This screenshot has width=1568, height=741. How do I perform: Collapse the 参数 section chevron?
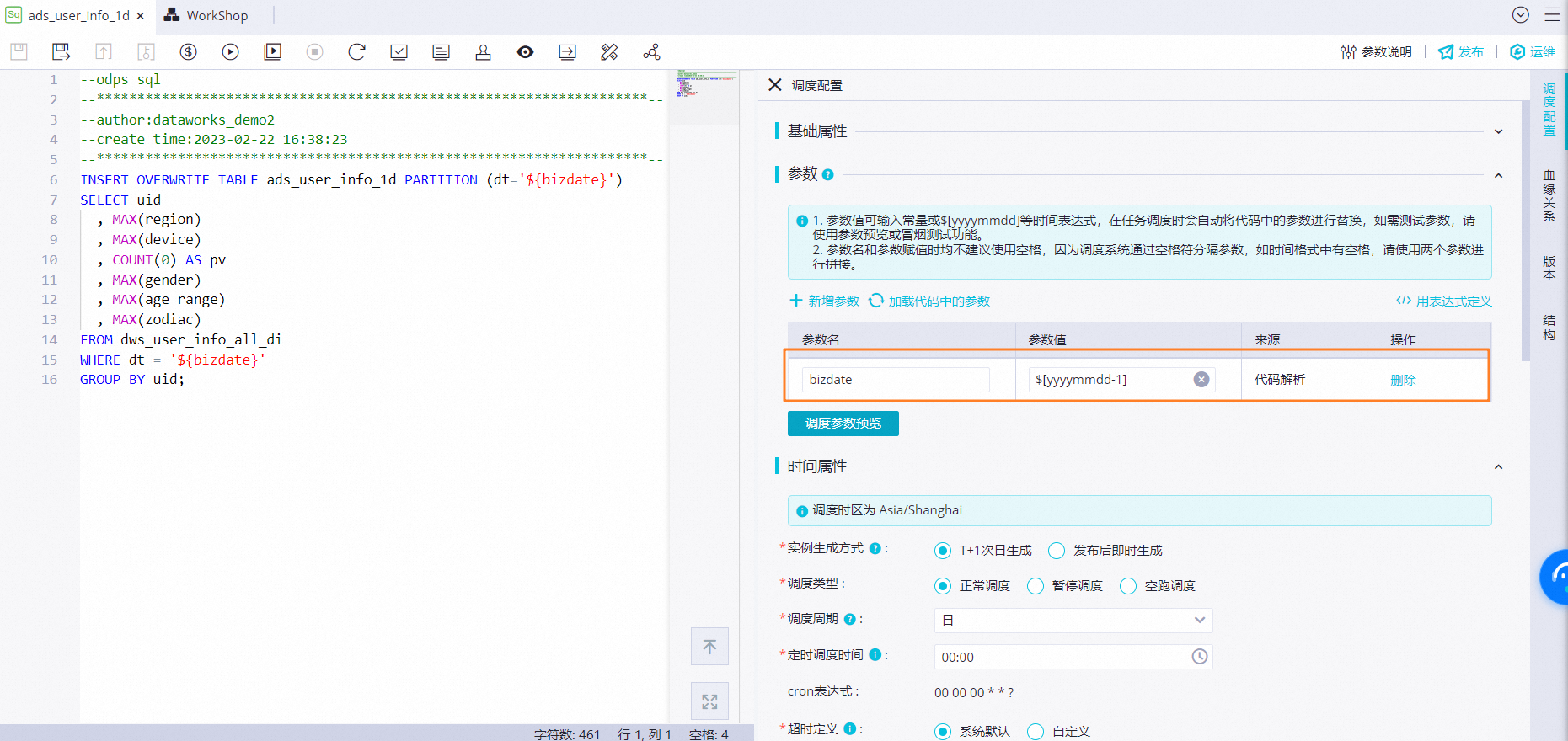[1498, 175]
